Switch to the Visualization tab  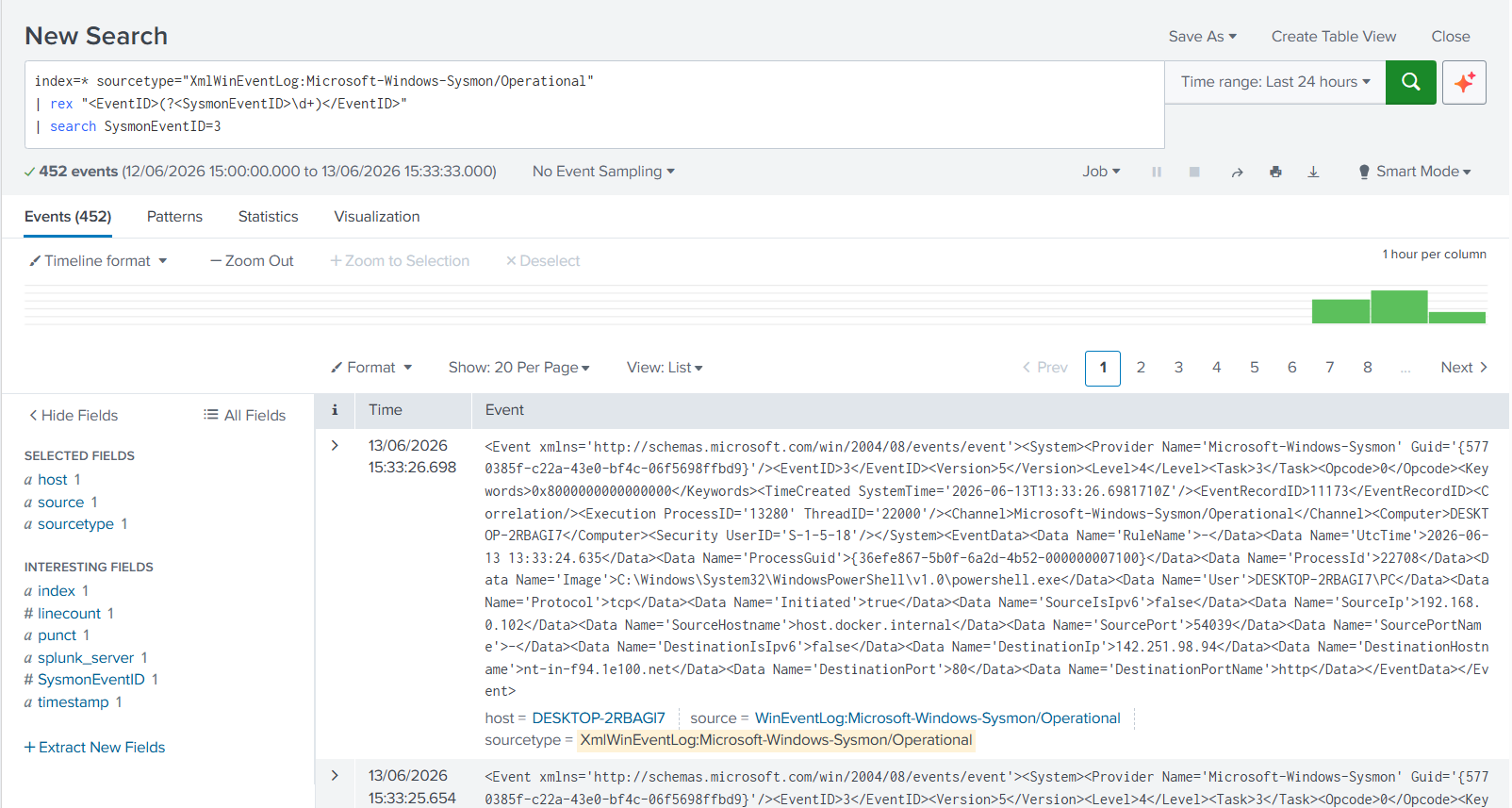(x=377, y=217)
